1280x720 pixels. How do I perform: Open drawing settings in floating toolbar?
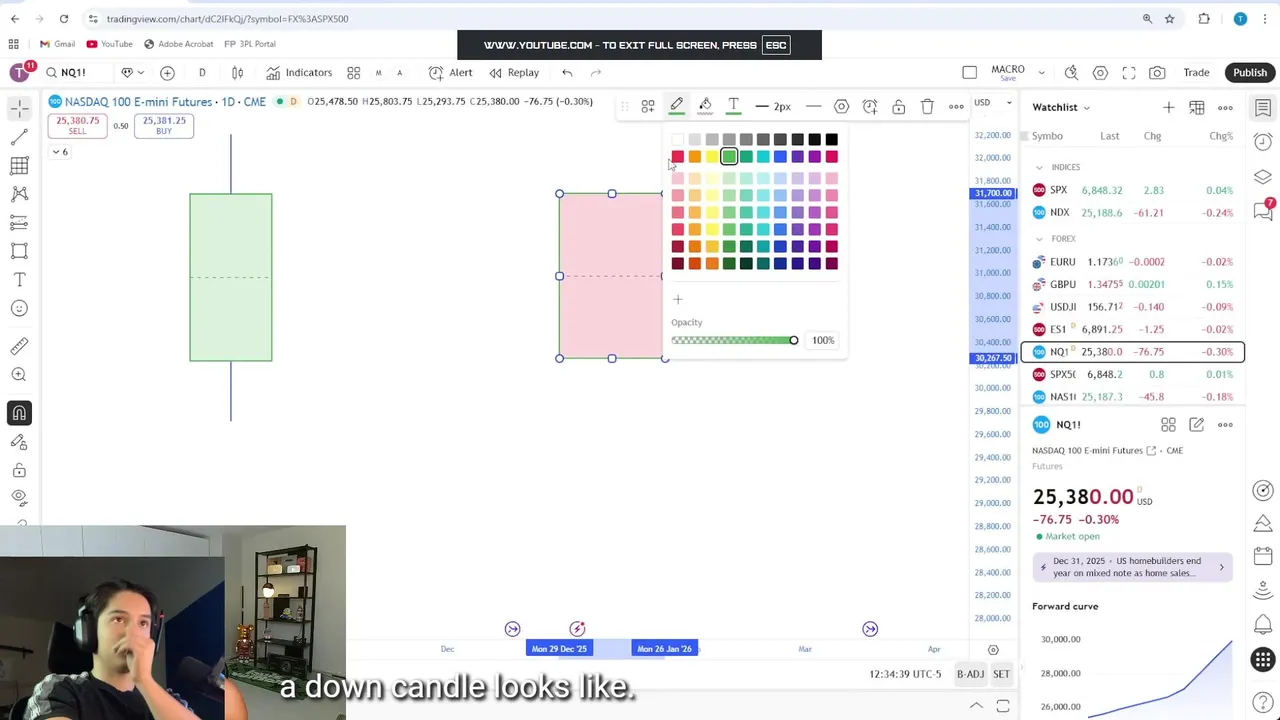click(x=841, y=106)
